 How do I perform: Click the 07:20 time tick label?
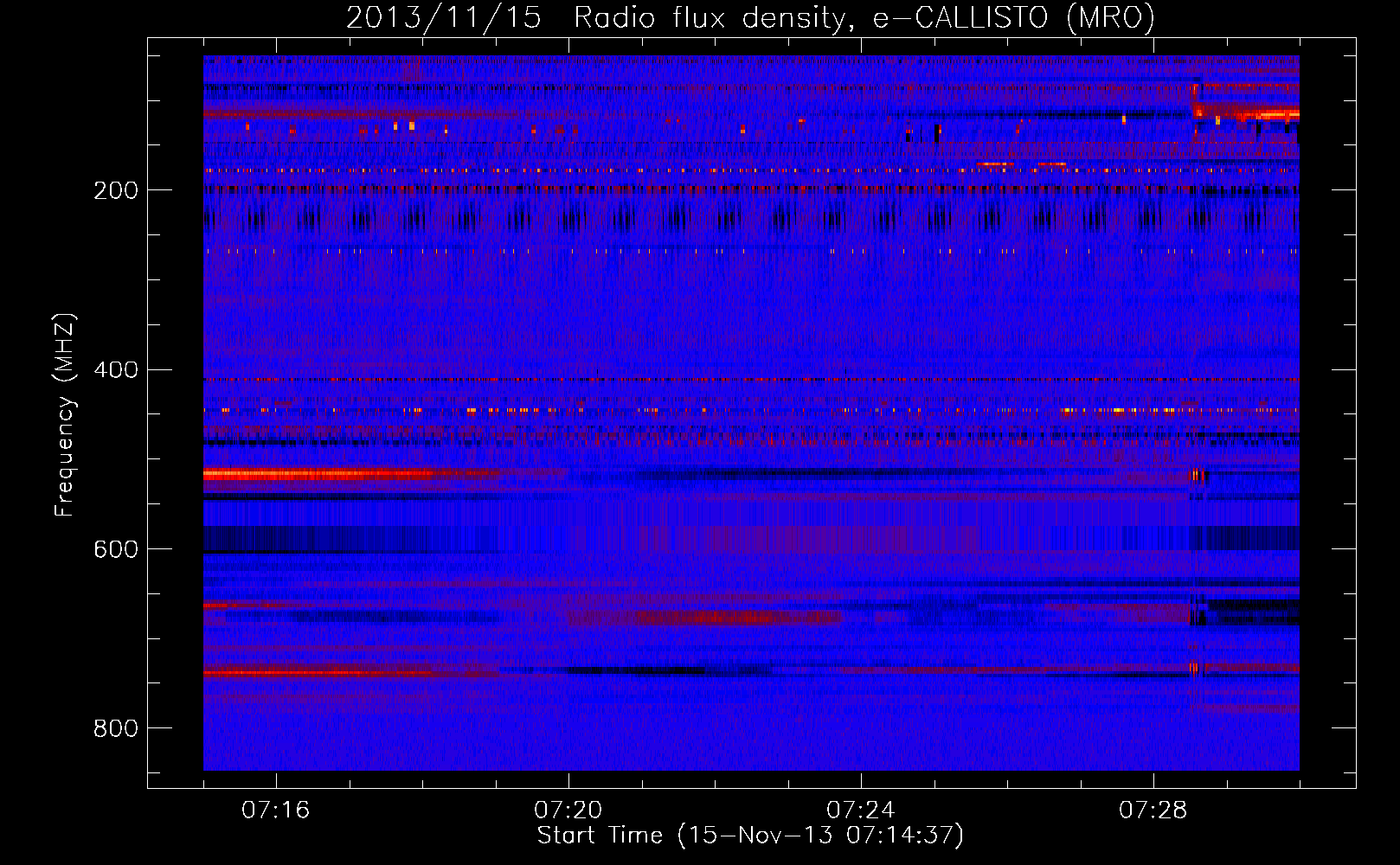click(568, 811)
